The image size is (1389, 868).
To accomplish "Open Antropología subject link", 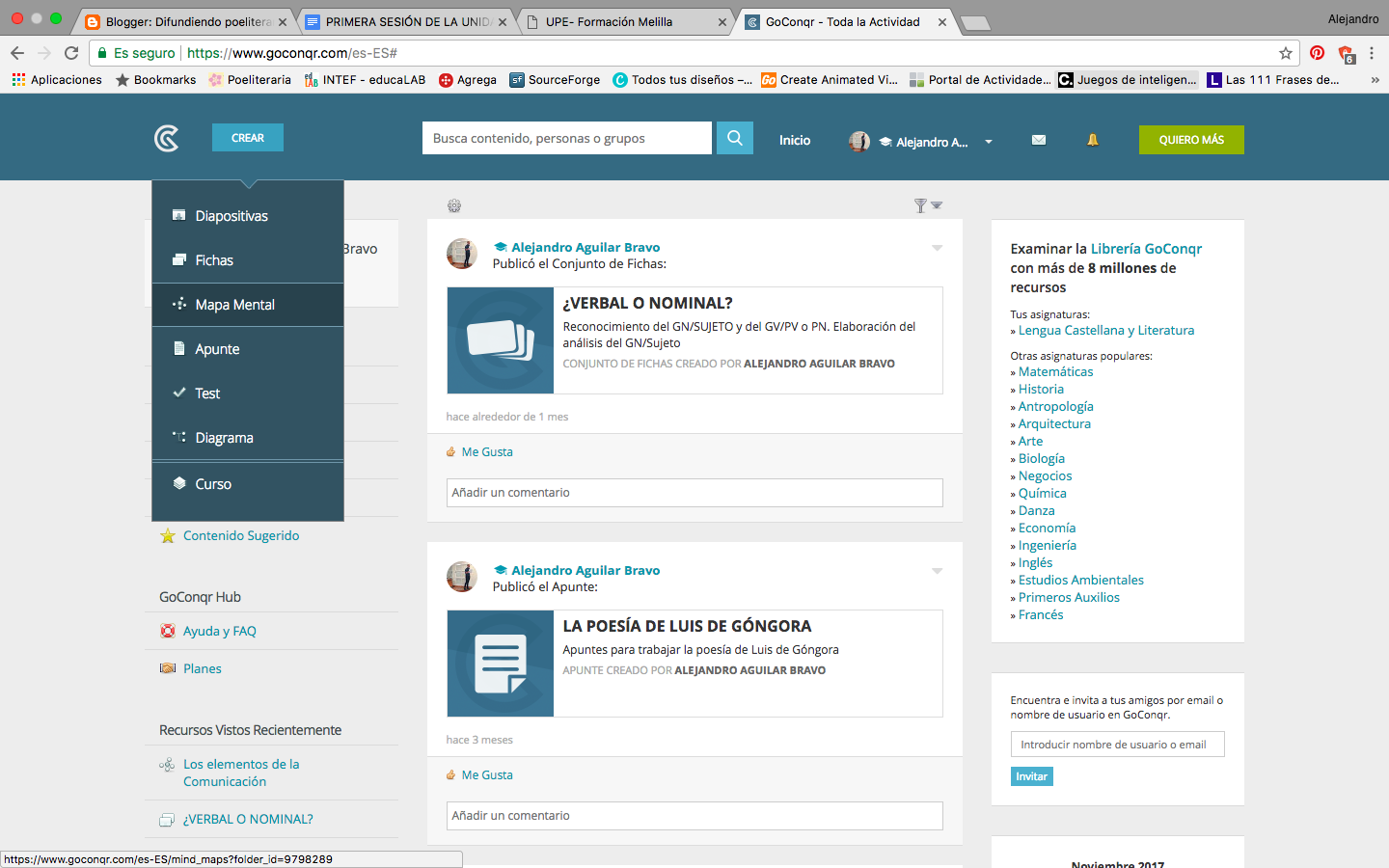I will pos(1056,406).
